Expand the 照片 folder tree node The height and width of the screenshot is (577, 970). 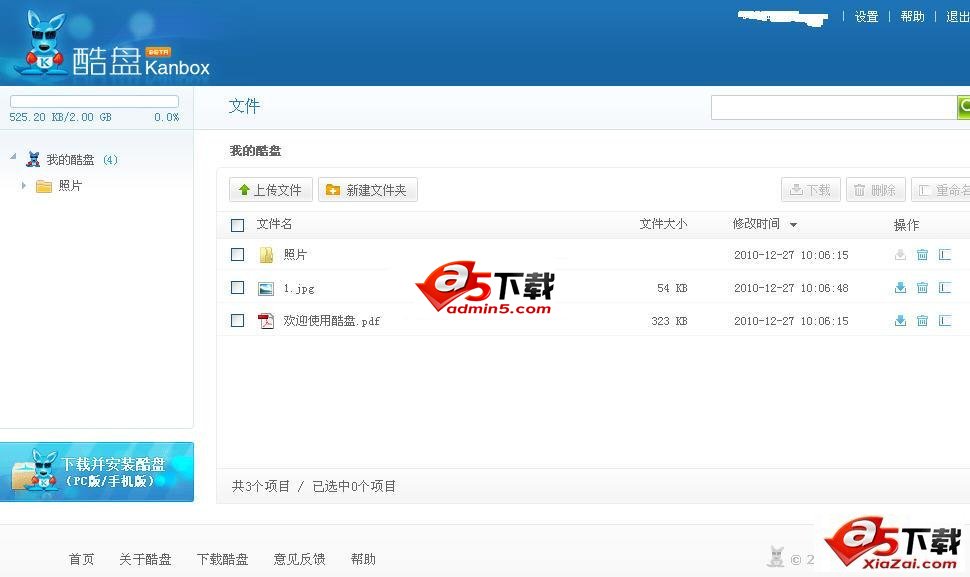[24, 186]
